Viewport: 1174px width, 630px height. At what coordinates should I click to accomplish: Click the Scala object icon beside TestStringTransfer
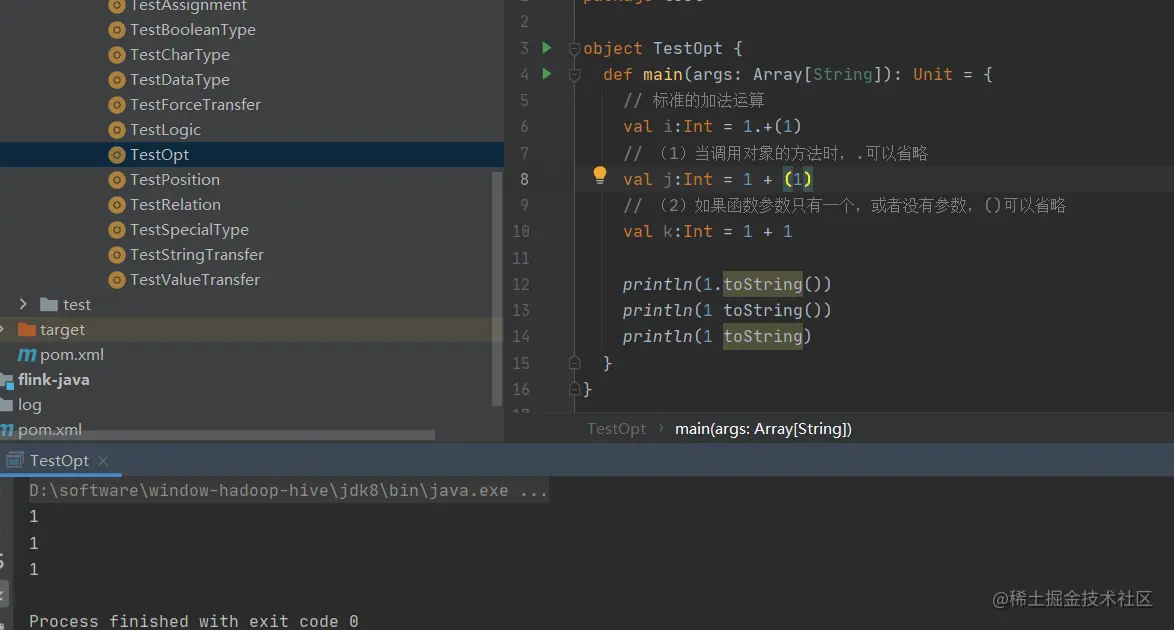click(116, 255)
